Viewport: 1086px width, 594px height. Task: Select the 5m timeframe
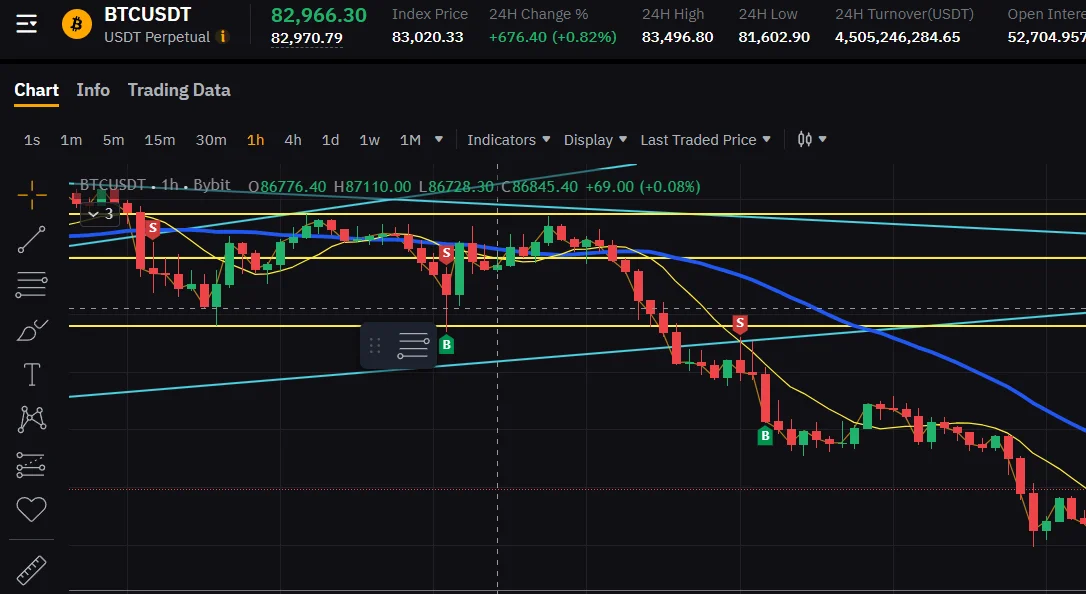point(114,140)
